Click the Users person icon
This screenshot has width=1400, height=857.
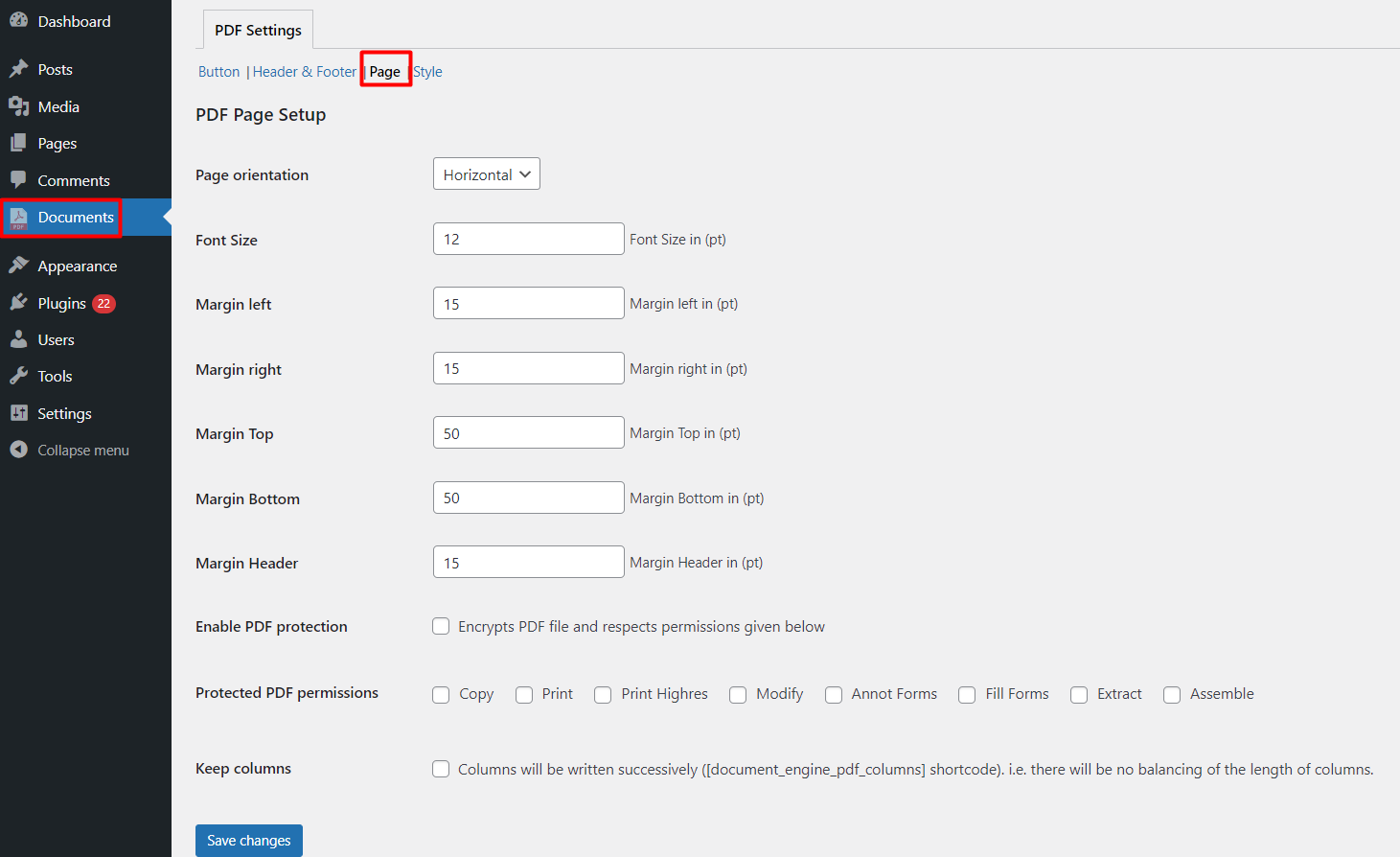click(x=18, y=339)
